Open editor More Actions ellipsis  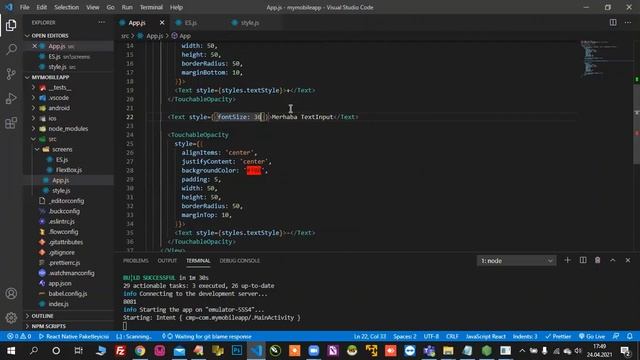(628, 22)
